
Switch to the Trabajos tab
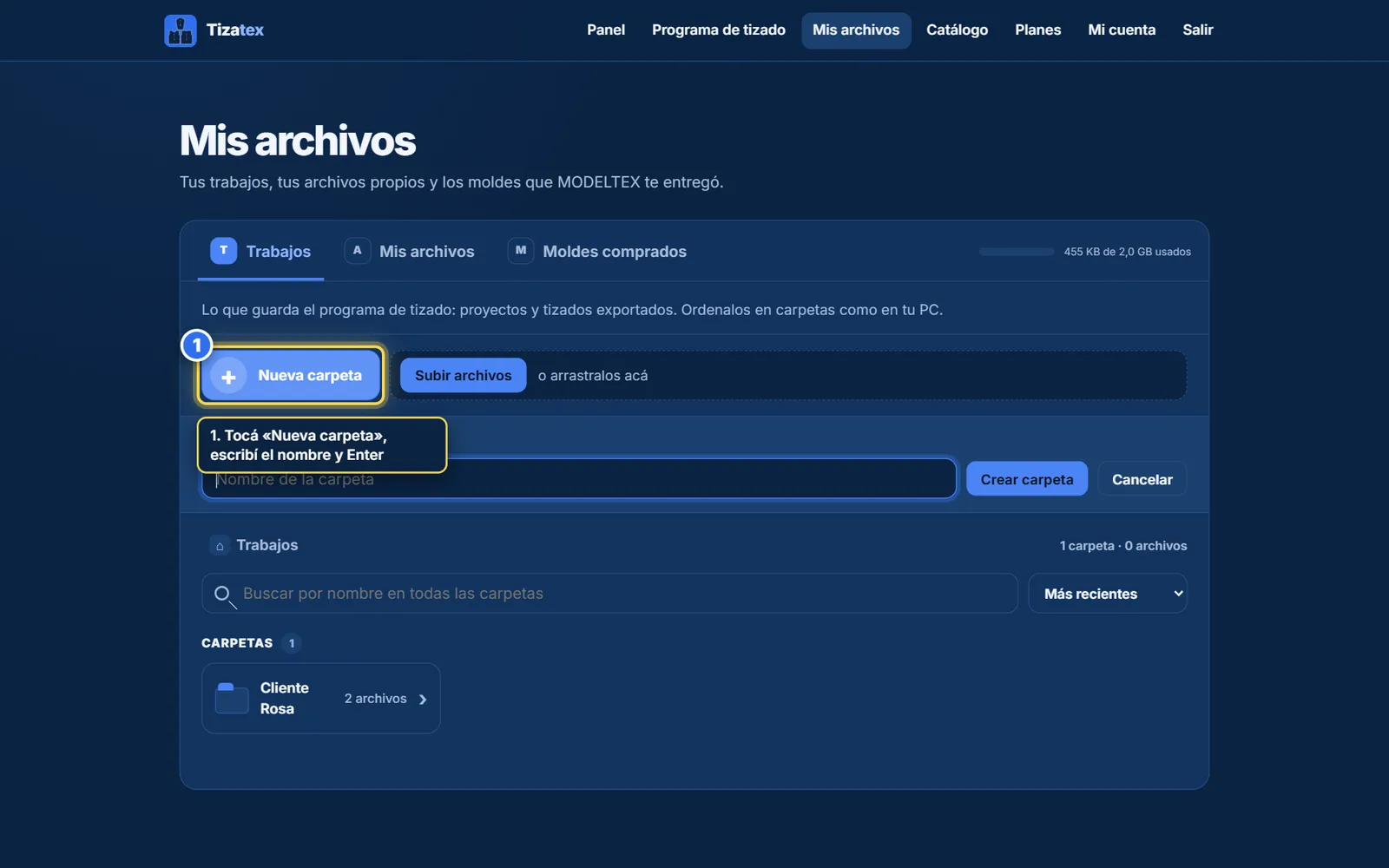(x=260, y=252)
